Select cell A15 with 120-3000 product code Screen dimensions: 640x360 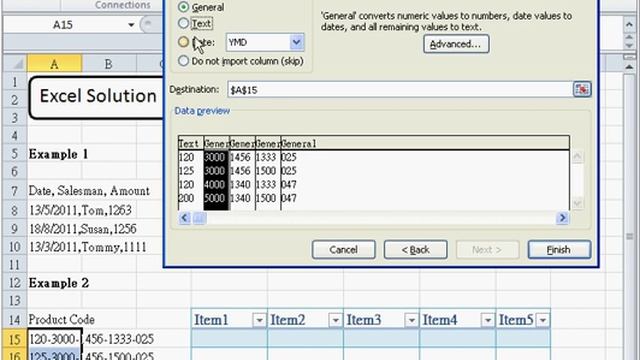point(54,339)
